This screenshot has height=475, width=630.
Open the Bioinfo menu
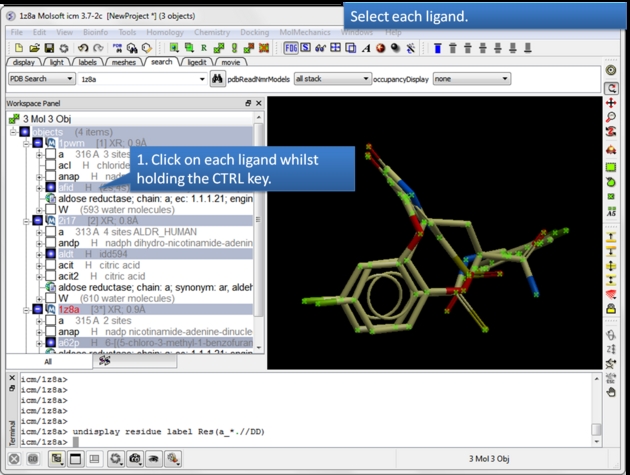pyautogui.click(x=95, y=32)
